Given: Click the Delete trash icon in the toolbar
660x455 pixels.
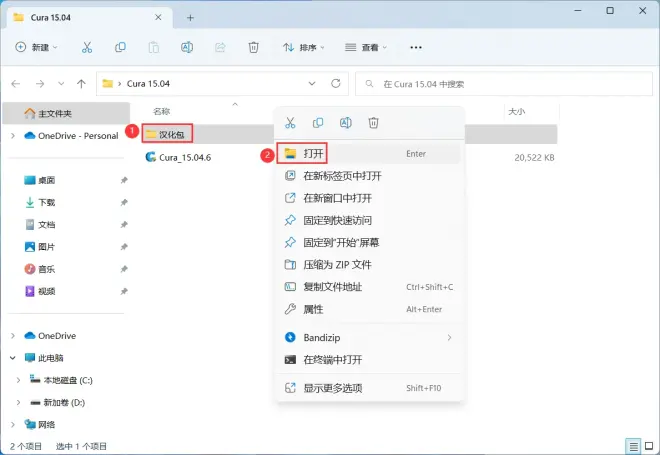Looking at the screenshot, I should pyautogui.click(x=253, y=47).
